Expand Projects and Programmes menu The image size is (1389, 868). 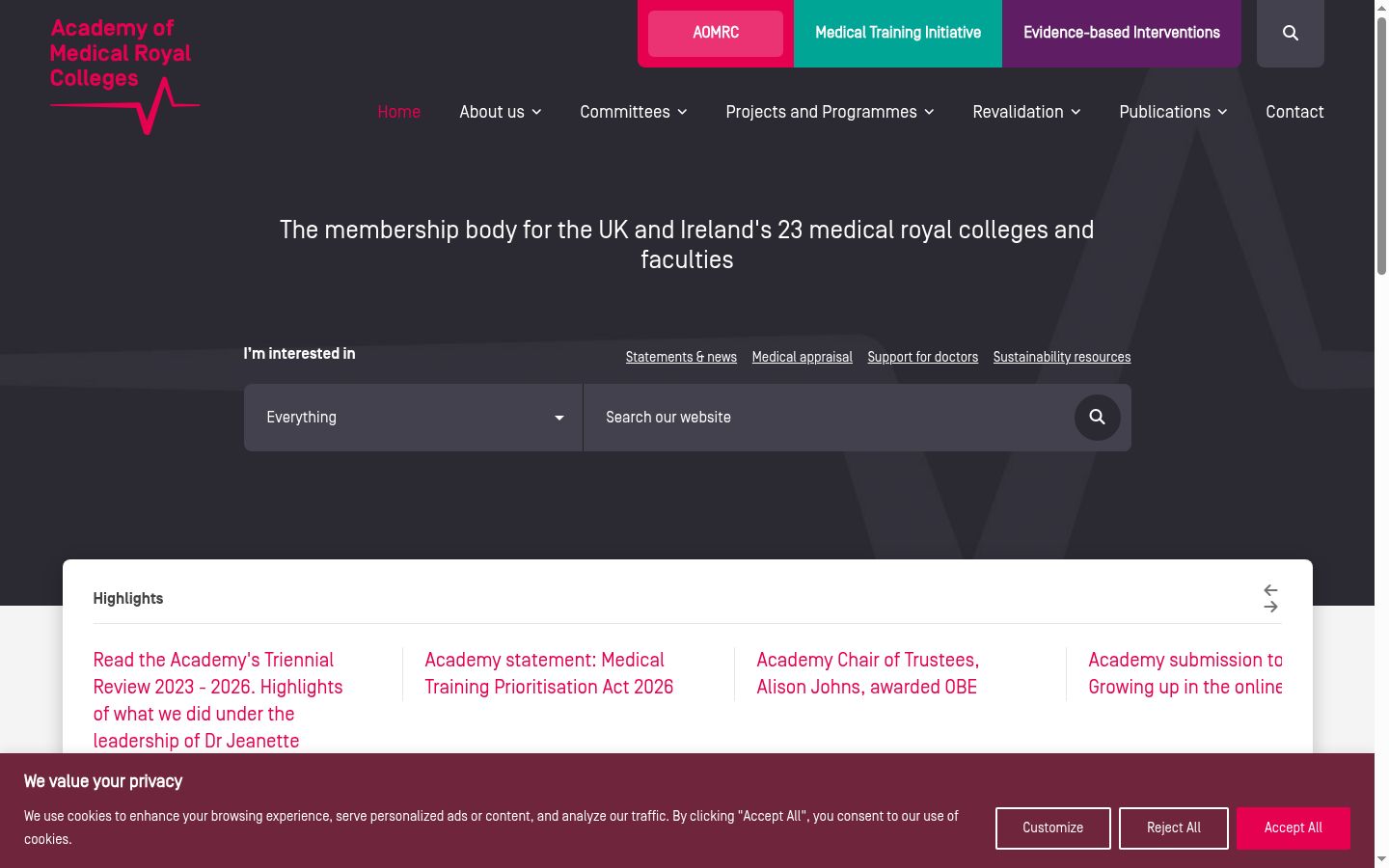tap(830, 112)
